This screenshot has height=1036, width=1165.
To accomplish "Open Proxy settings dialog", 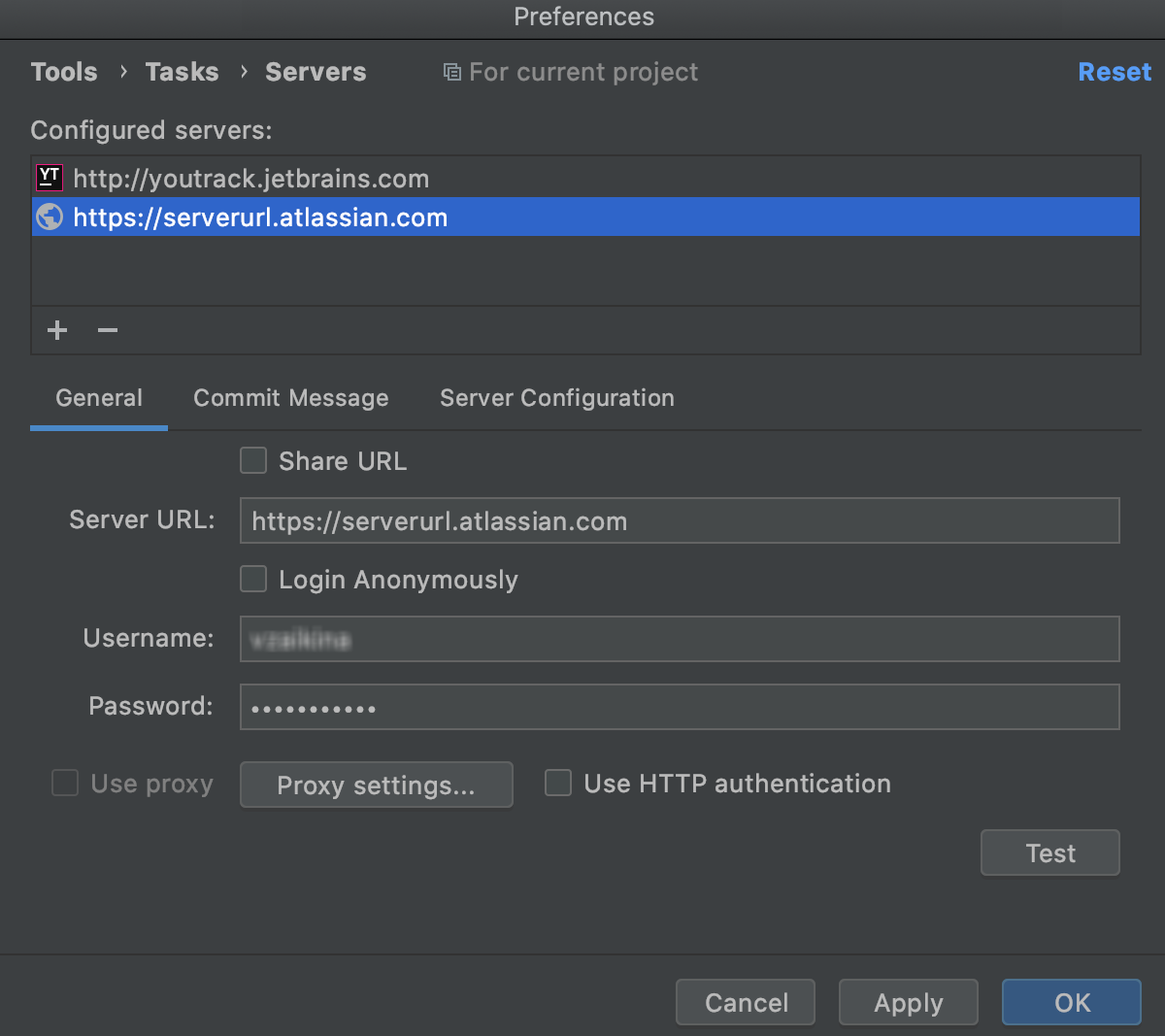I will coord(377,785).
